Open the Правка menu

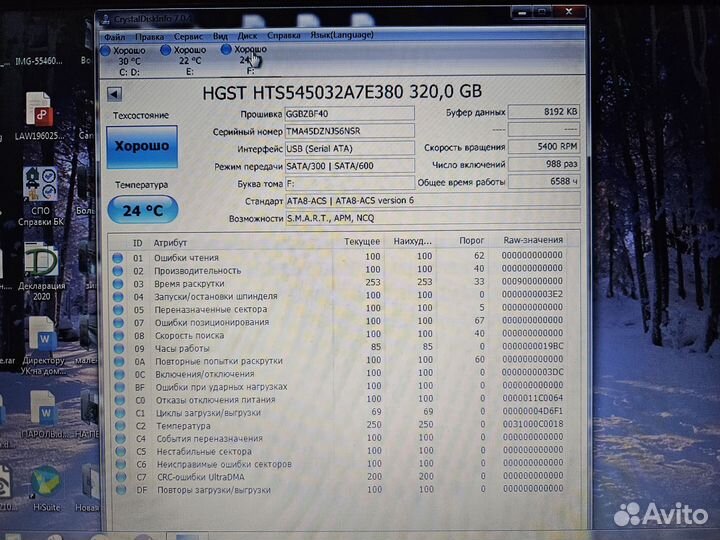coord(149,36)
